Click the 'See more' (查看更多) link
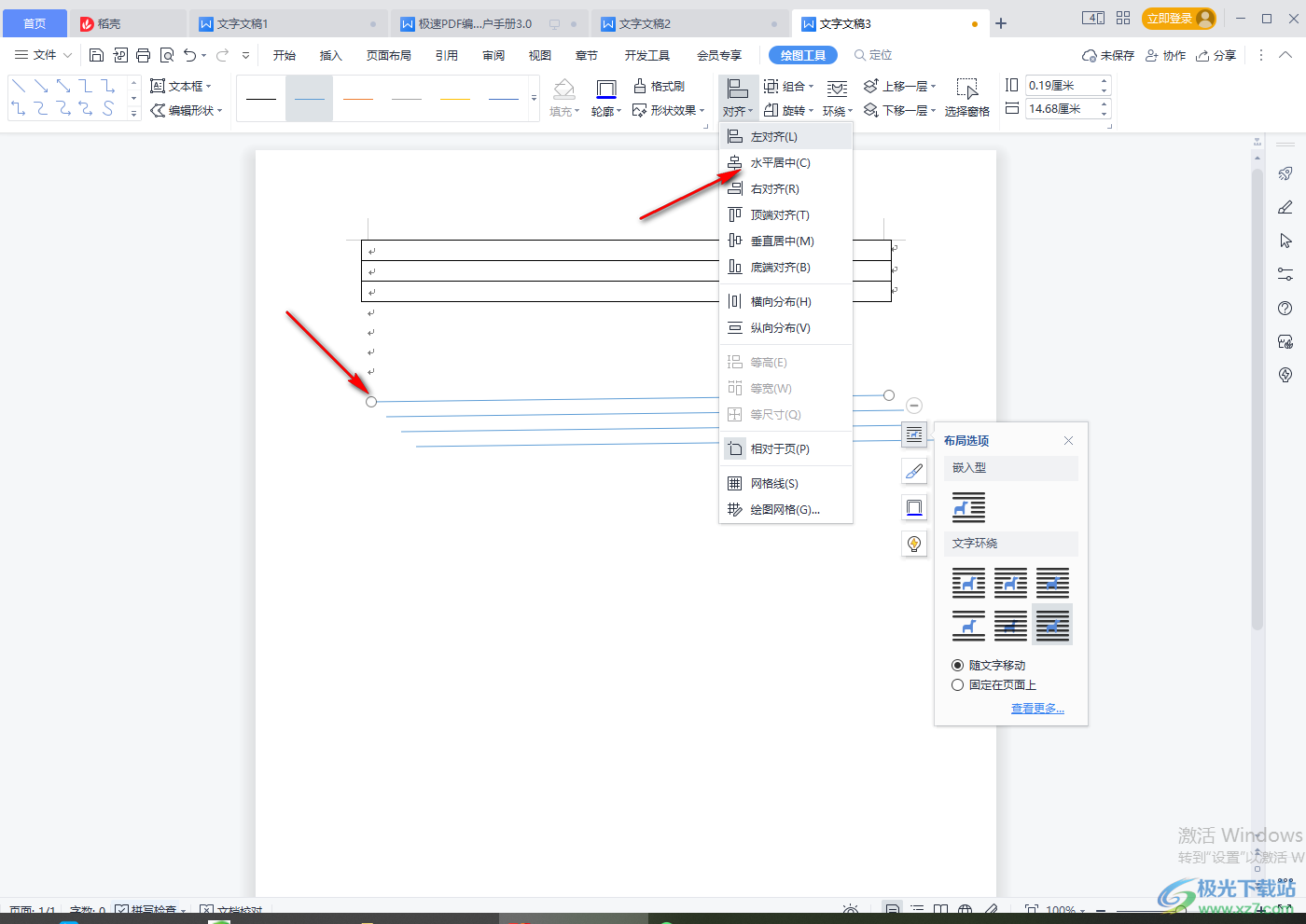The height and width of the screenshot is (924, 1306). tap(1037, 709)
